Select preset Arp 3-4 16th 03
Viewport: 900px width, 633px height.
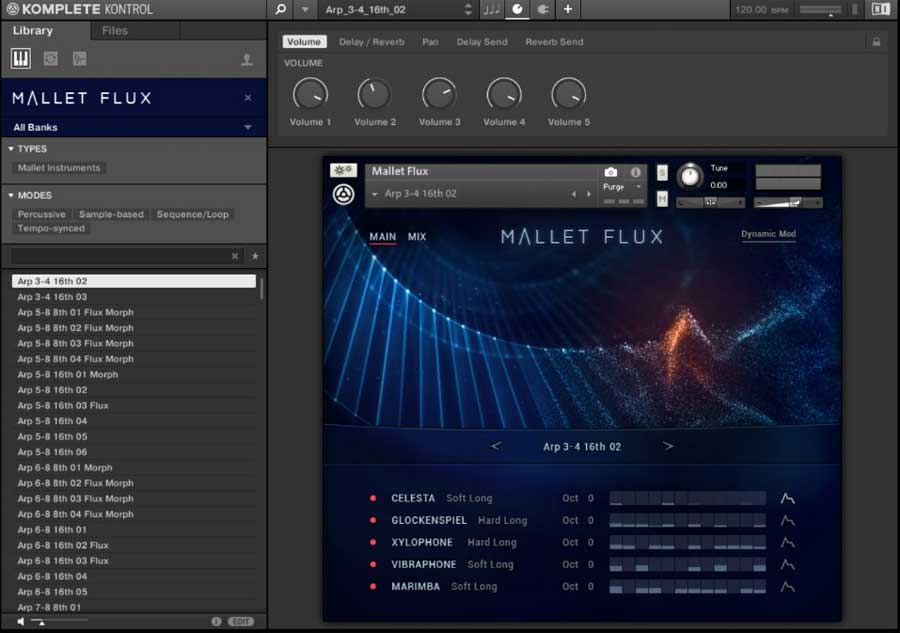click(x=133, y=297)
